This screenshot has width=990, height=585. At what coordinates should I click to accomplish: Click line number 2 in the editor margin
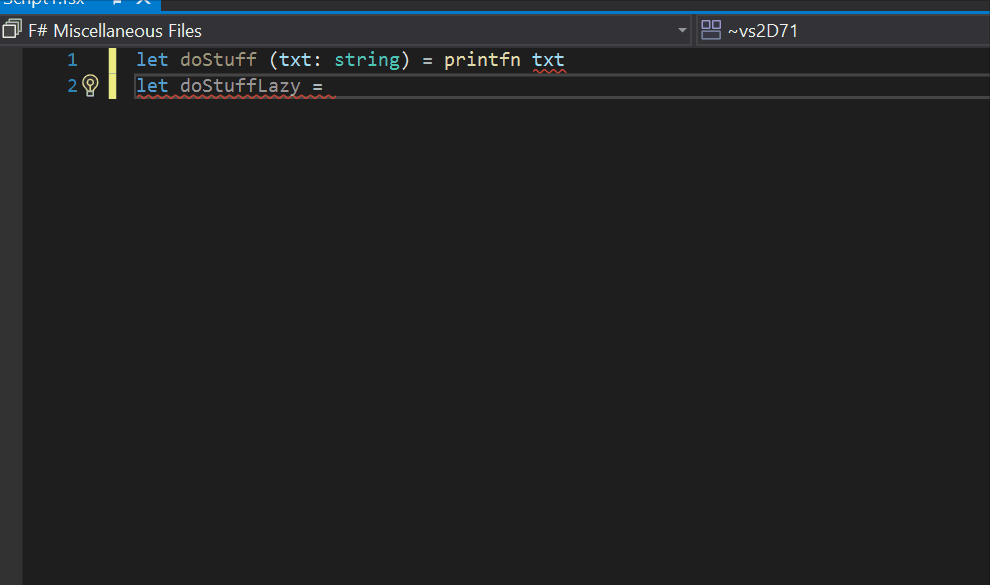[71, 86]
